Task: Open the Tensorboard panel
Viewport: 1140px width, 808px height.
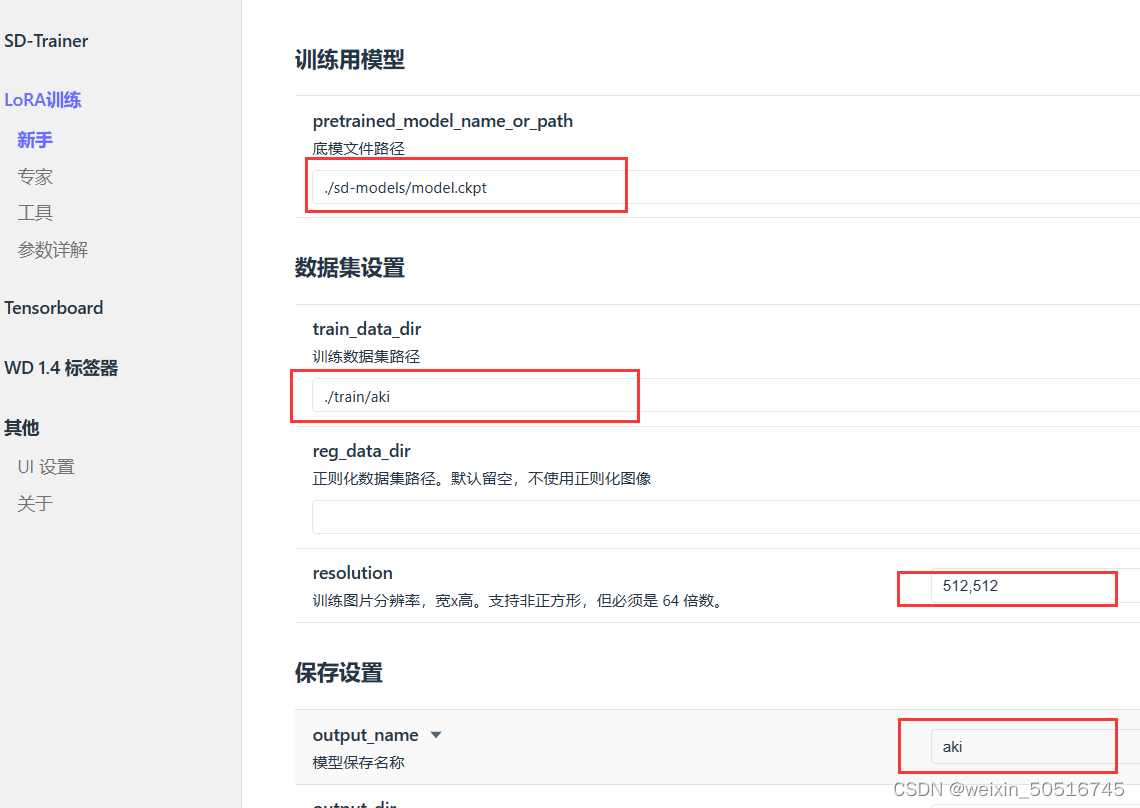Action: coord(54,307)
